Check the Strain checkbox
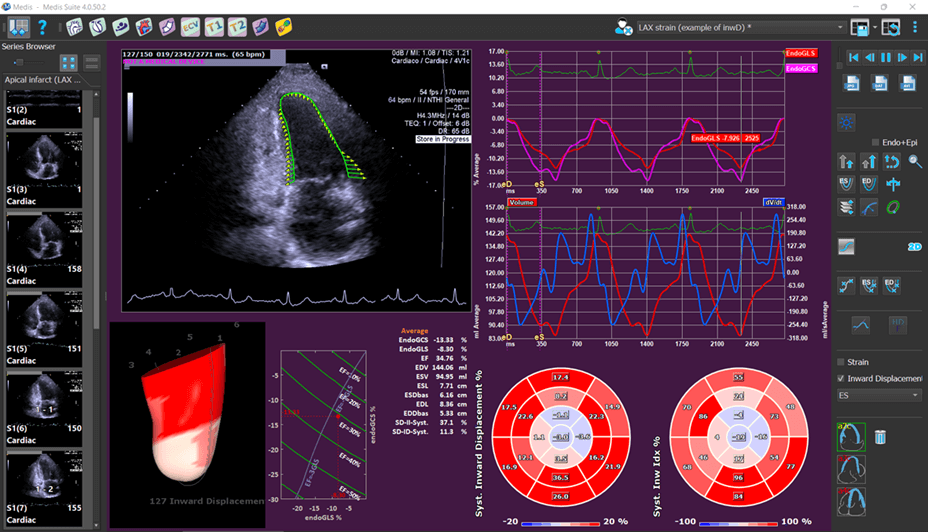 coord(840,362)
